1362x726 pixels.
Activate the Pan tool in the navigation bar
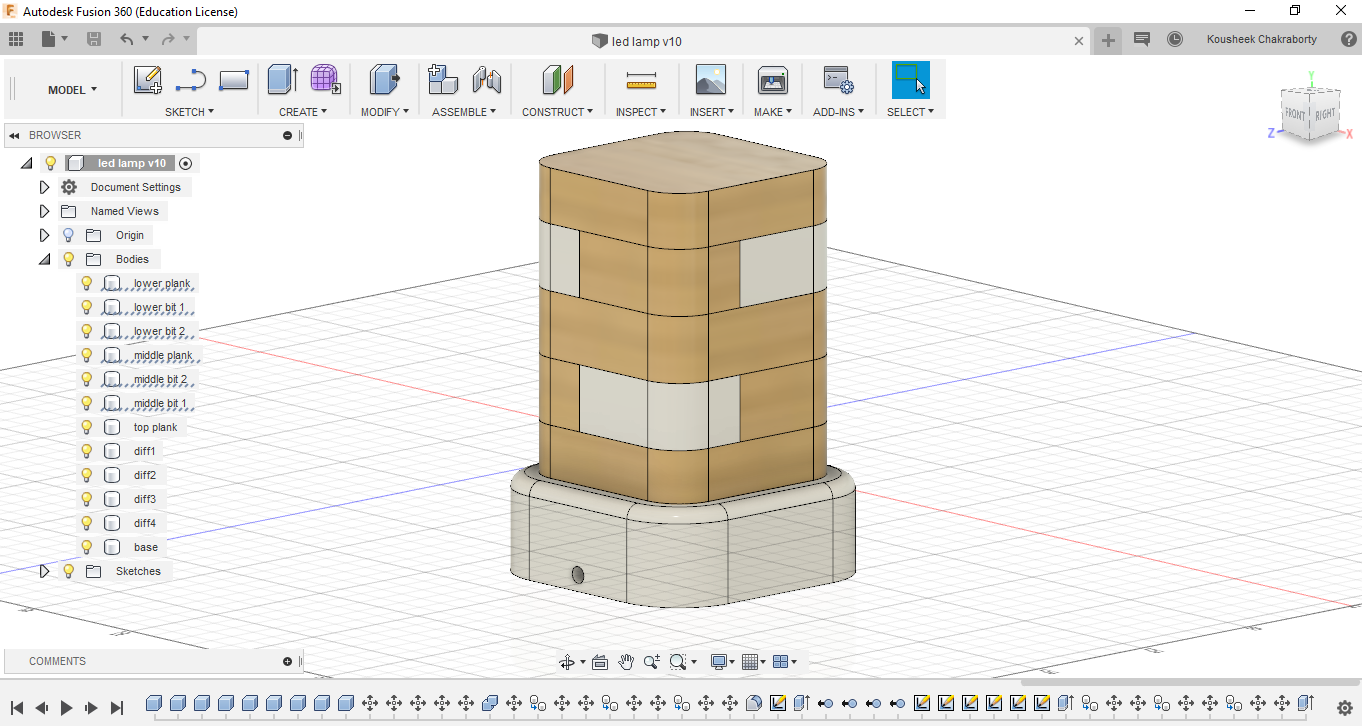[x=626, y=661]
